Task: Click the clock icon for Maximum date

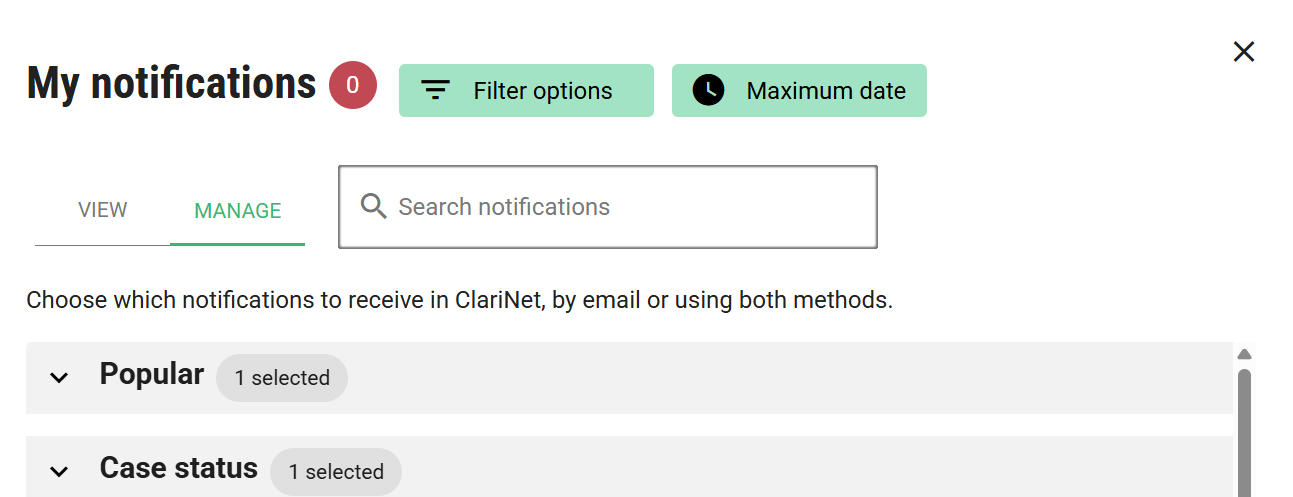Action: pos(708,91)
